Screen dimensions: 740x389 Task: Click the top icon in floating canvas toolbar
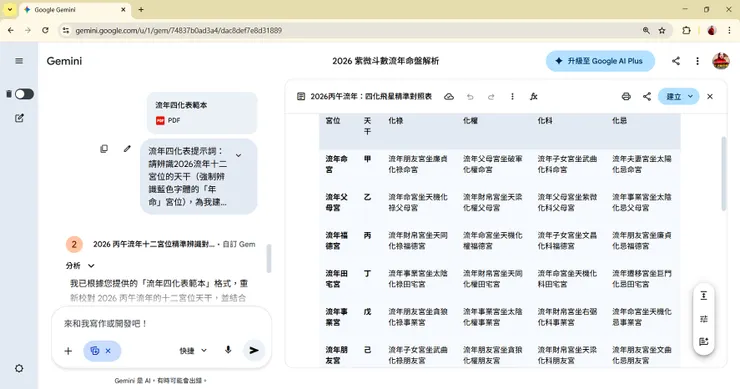pos(704,296)
